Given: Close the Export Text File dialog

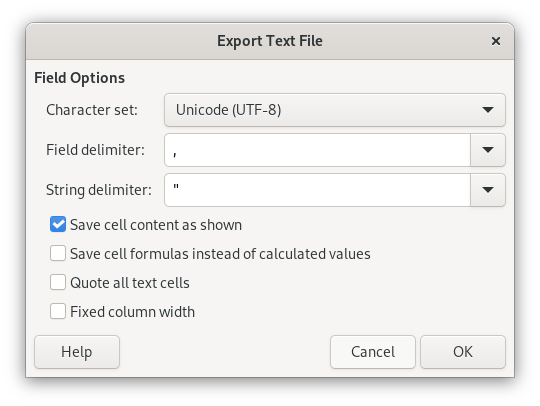Looking at the screenshot, I should point(496,41).
